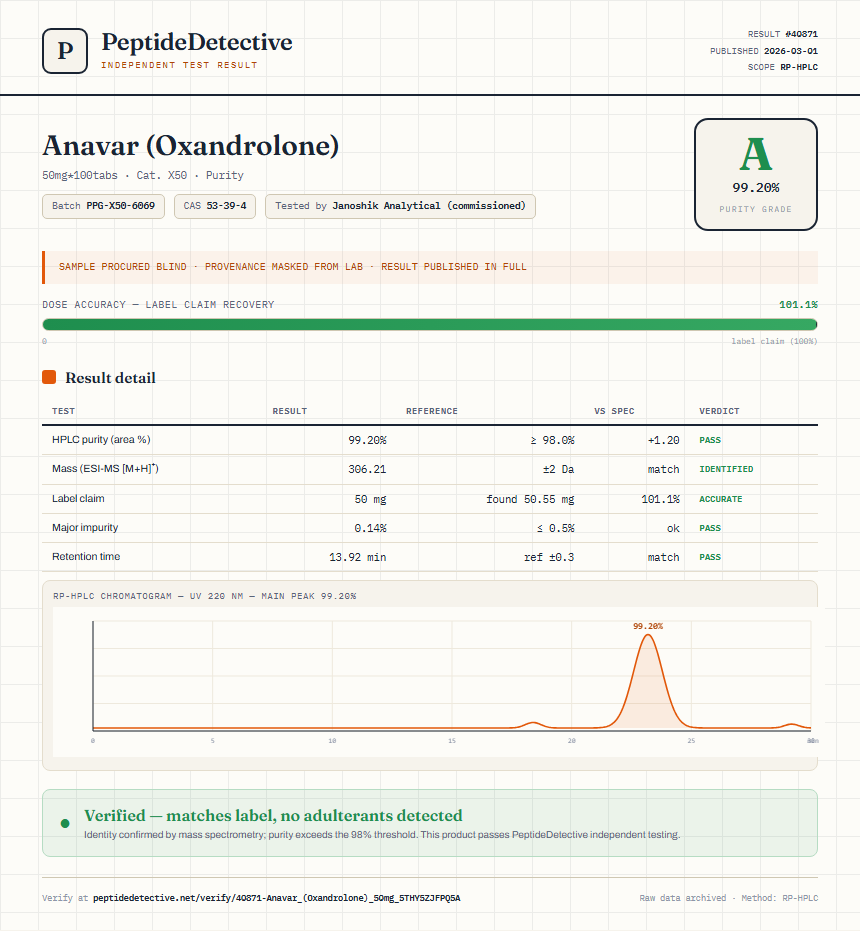Click the 0.14% impurity result
The height and width of the screenshot is (931, 860).
(371, 528)
